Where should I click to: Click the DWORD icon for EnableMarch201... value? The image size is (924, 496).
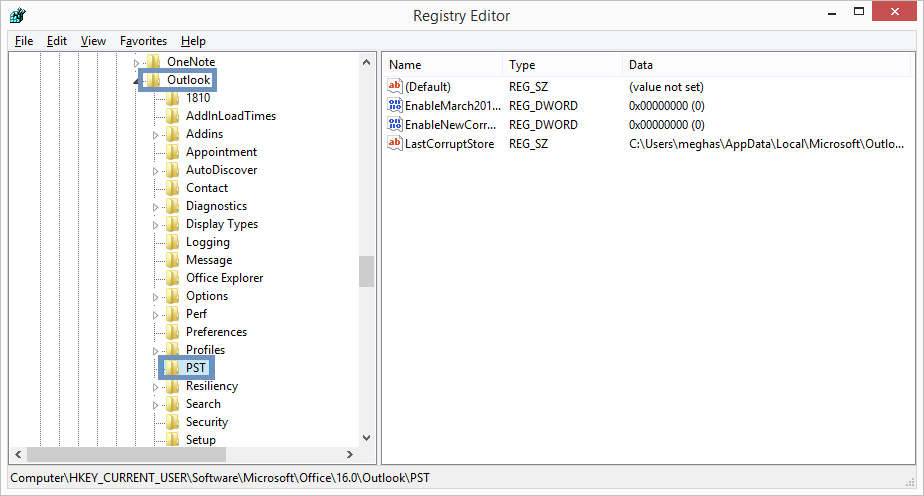[395, 105]
